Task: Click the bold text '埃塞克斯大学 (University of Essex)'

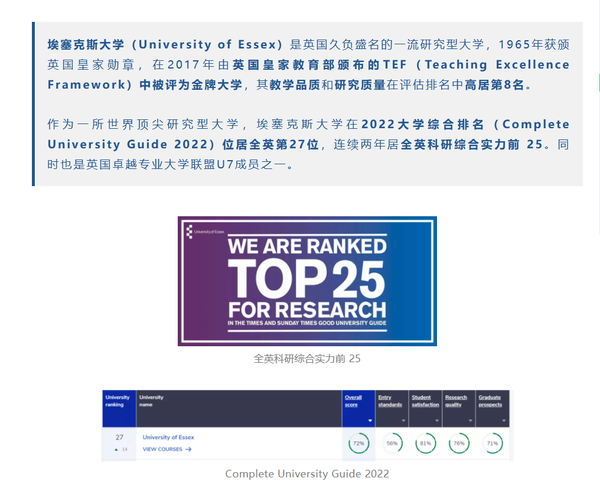Action: click(165, 44)
